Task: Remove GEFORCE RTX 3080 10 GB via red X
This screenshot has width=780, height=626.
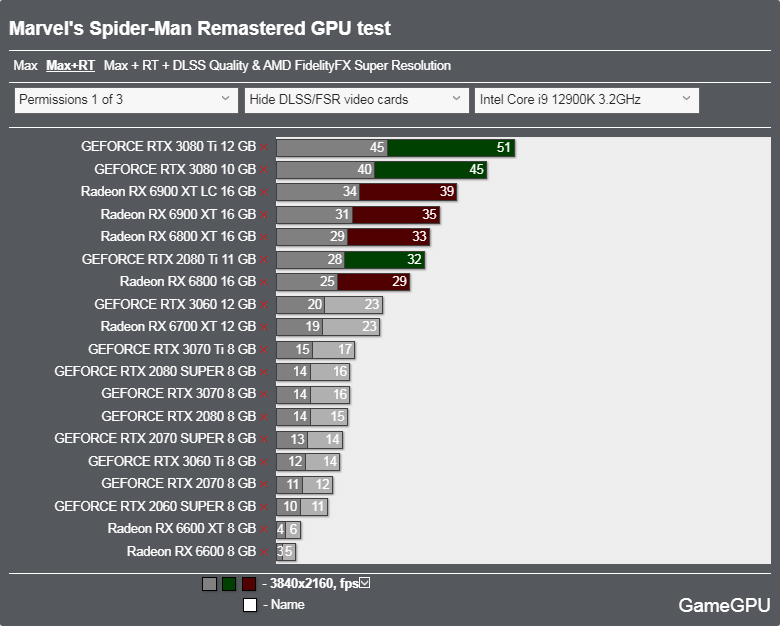Action: 264,170
